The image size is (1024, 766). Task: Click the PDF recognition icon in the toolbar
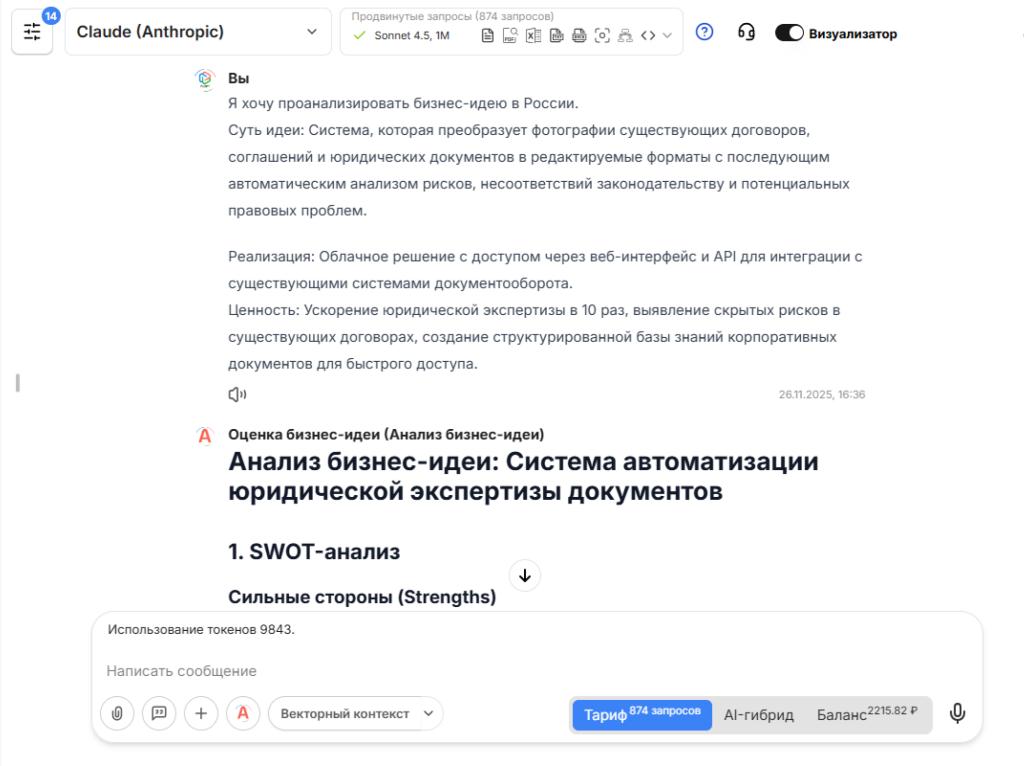click(510, 35)
